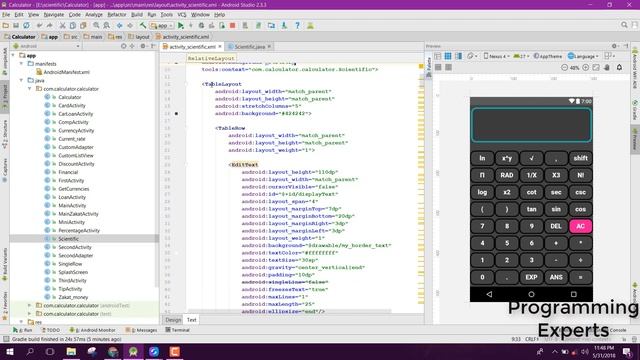Click the Save All toolbar icon
The image size is (640, 360).
tap(16, 25)
